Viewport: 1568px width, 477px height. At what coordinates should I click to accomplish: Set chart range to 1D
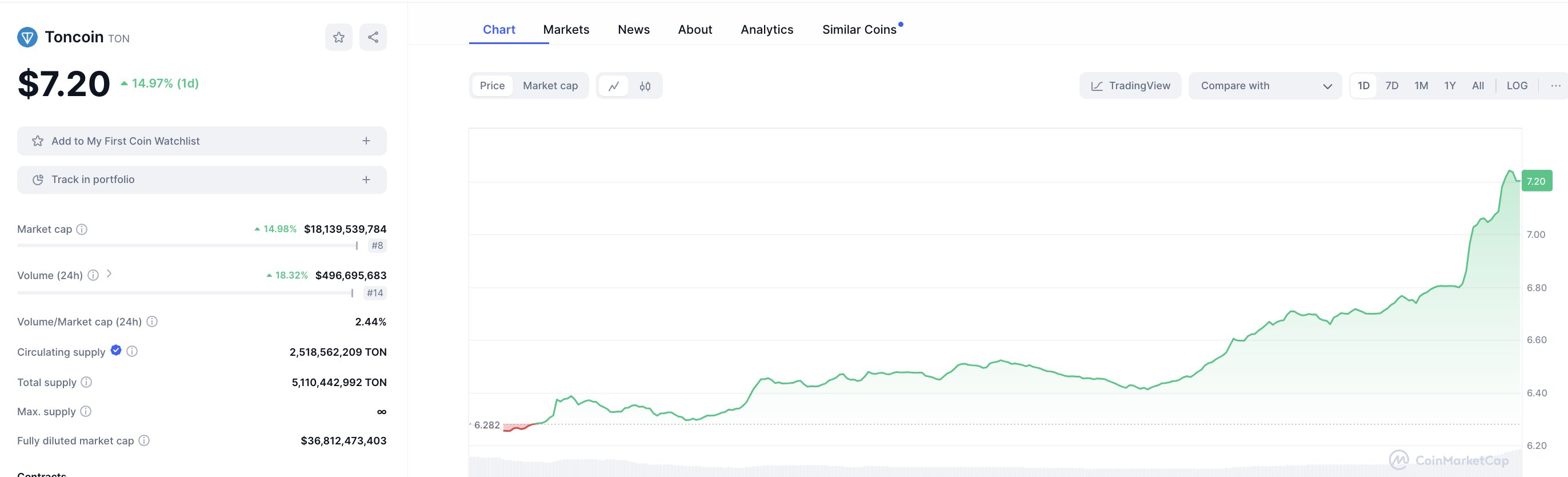click(1363, 86)
